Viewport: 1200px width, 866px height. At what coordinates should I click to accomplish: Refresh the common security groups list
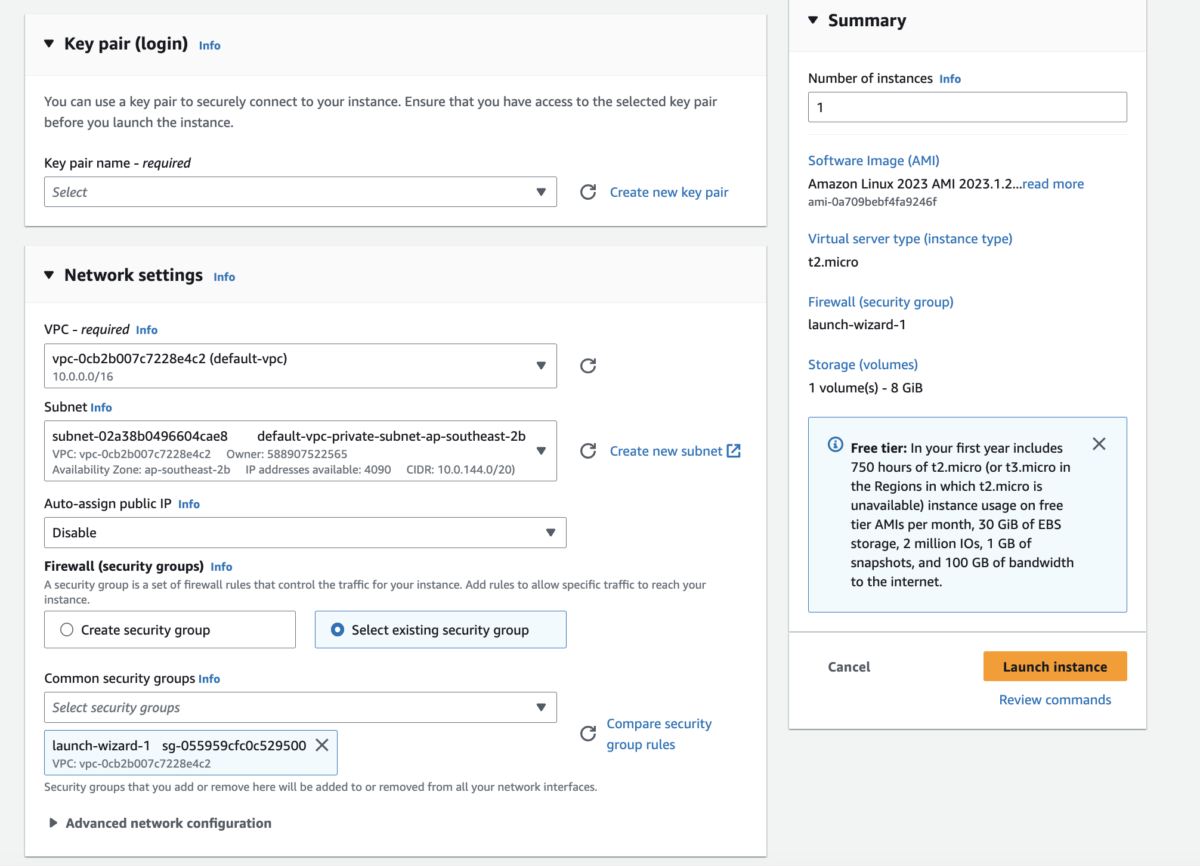[x=588, y=733]
